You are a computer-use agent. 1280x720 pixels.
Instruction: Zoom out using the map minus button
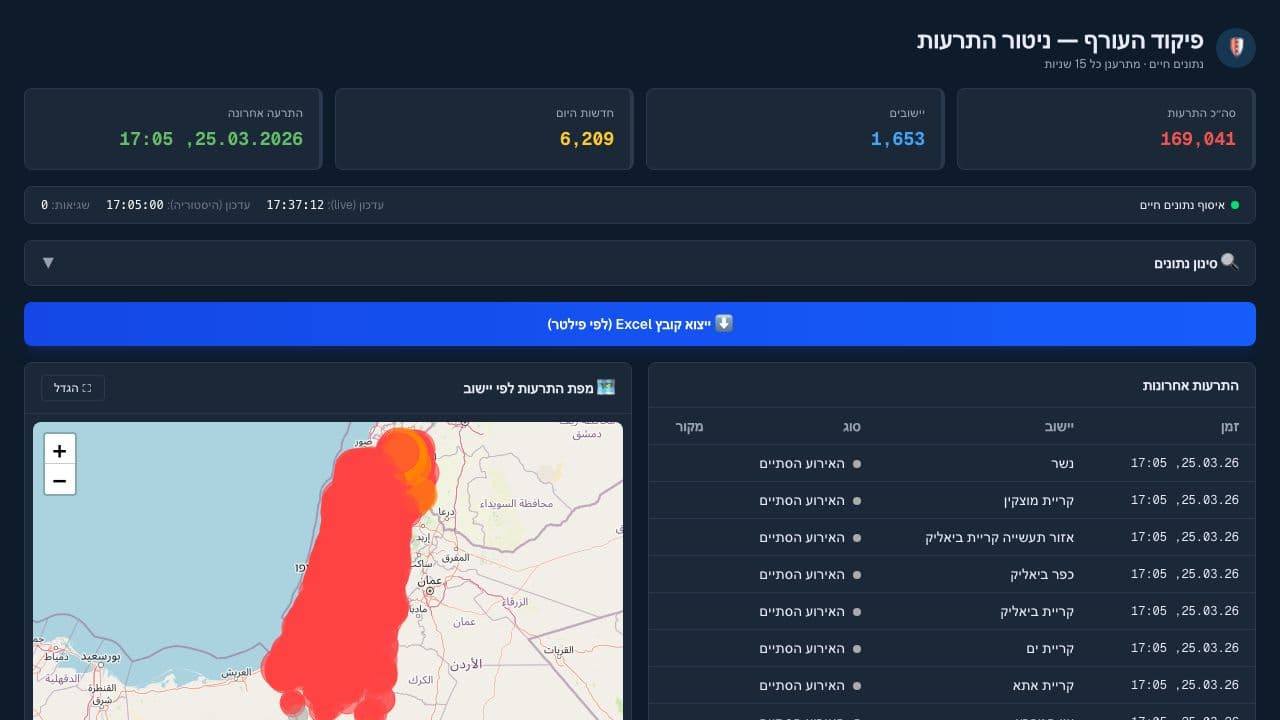pyautogui.click(x=59, y=480)
